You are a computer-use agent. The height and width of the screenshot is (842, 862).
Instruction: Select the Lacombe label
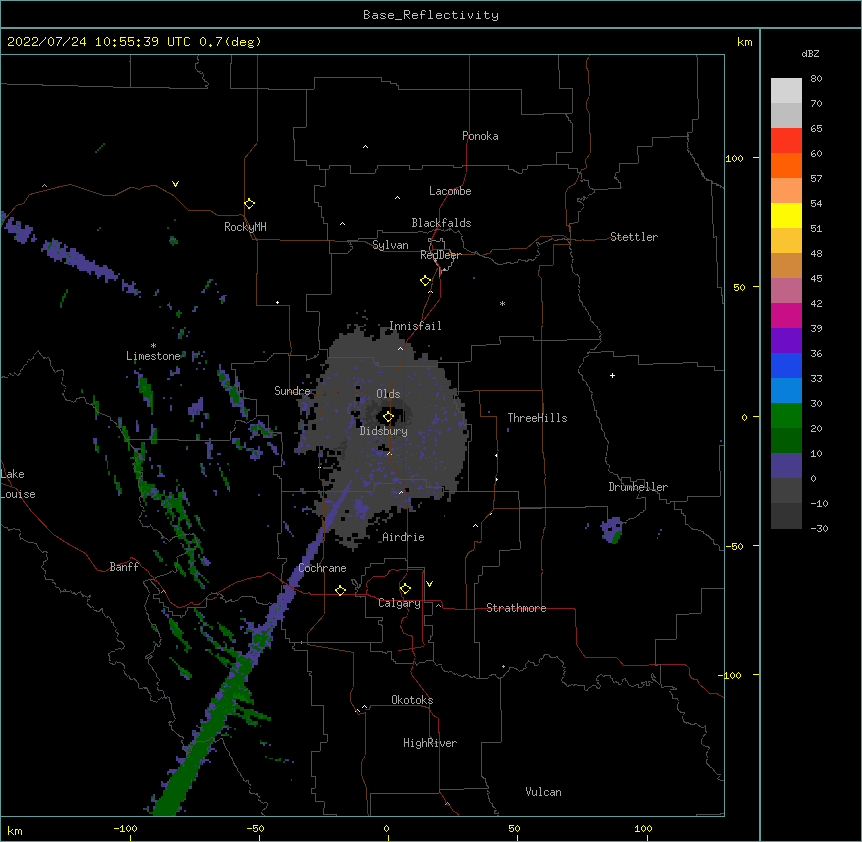(x=450, y=191)
